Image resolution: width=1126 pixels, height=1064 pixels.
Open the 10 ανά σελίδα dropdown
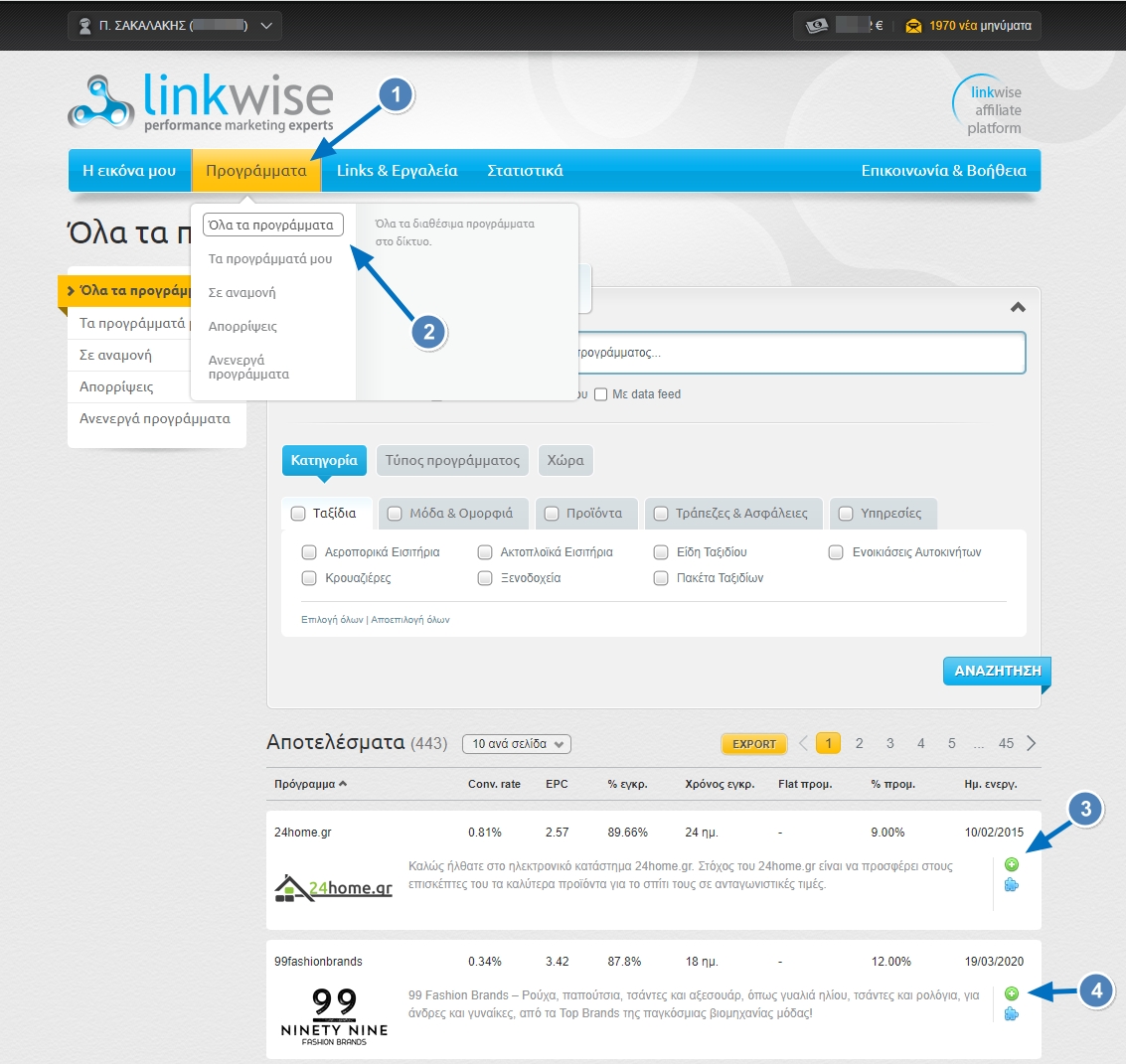tap(517, 744)
